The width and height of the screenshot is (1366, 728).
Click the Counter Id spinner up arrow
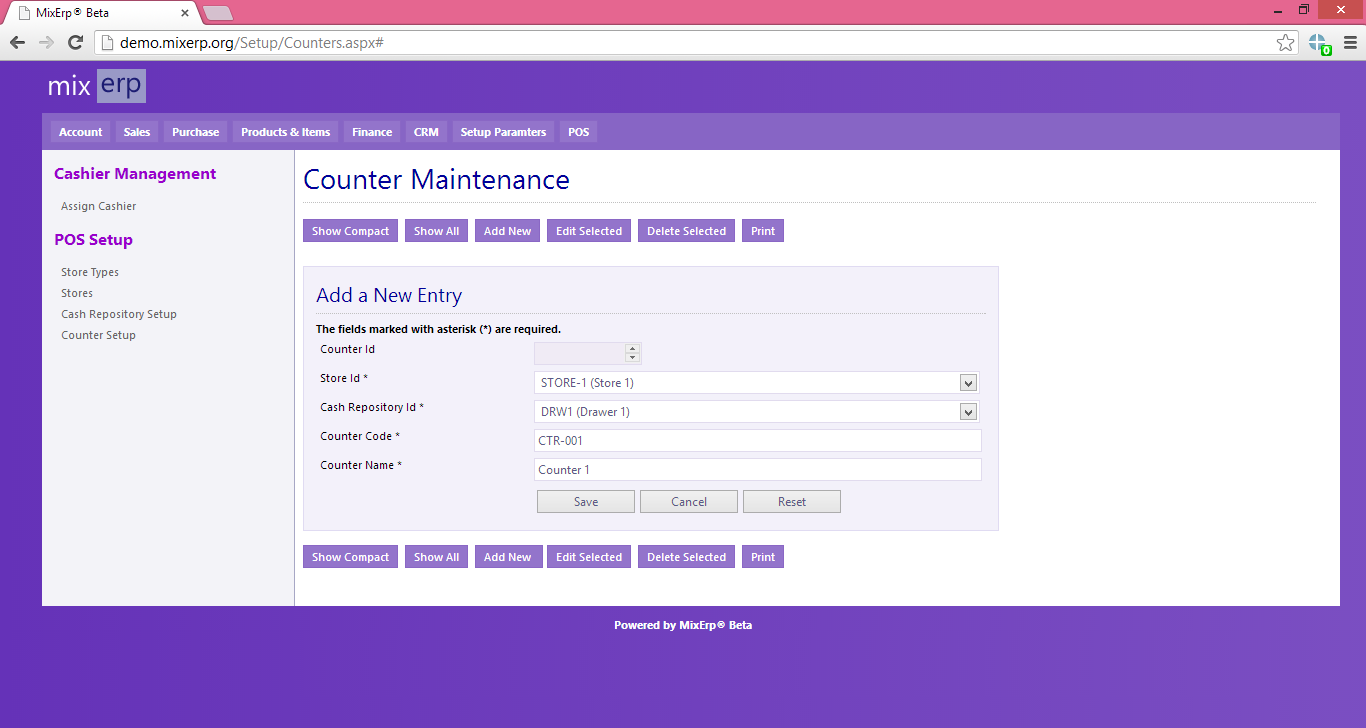click(633, 348)
